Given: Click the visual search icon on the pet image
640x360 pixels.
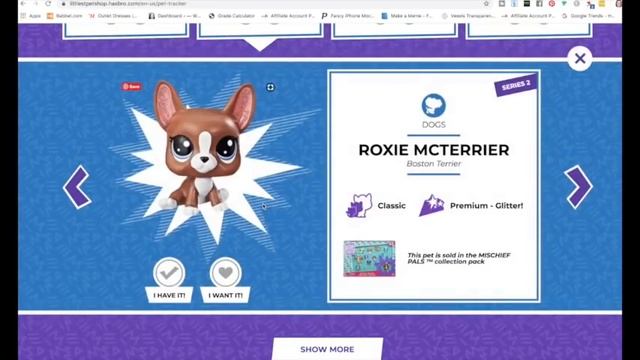Looking at the screenshot, I should [x=270, y=87].
